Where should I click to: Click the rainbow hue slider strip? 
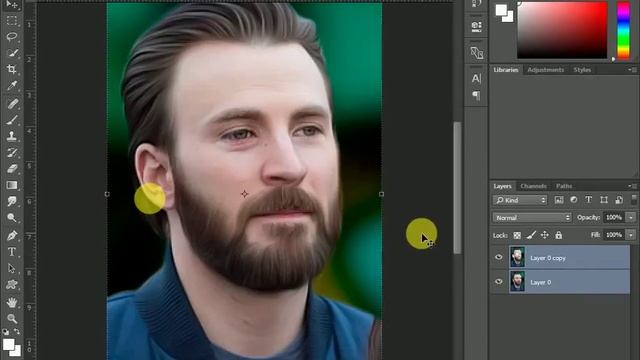coord(623,30)
